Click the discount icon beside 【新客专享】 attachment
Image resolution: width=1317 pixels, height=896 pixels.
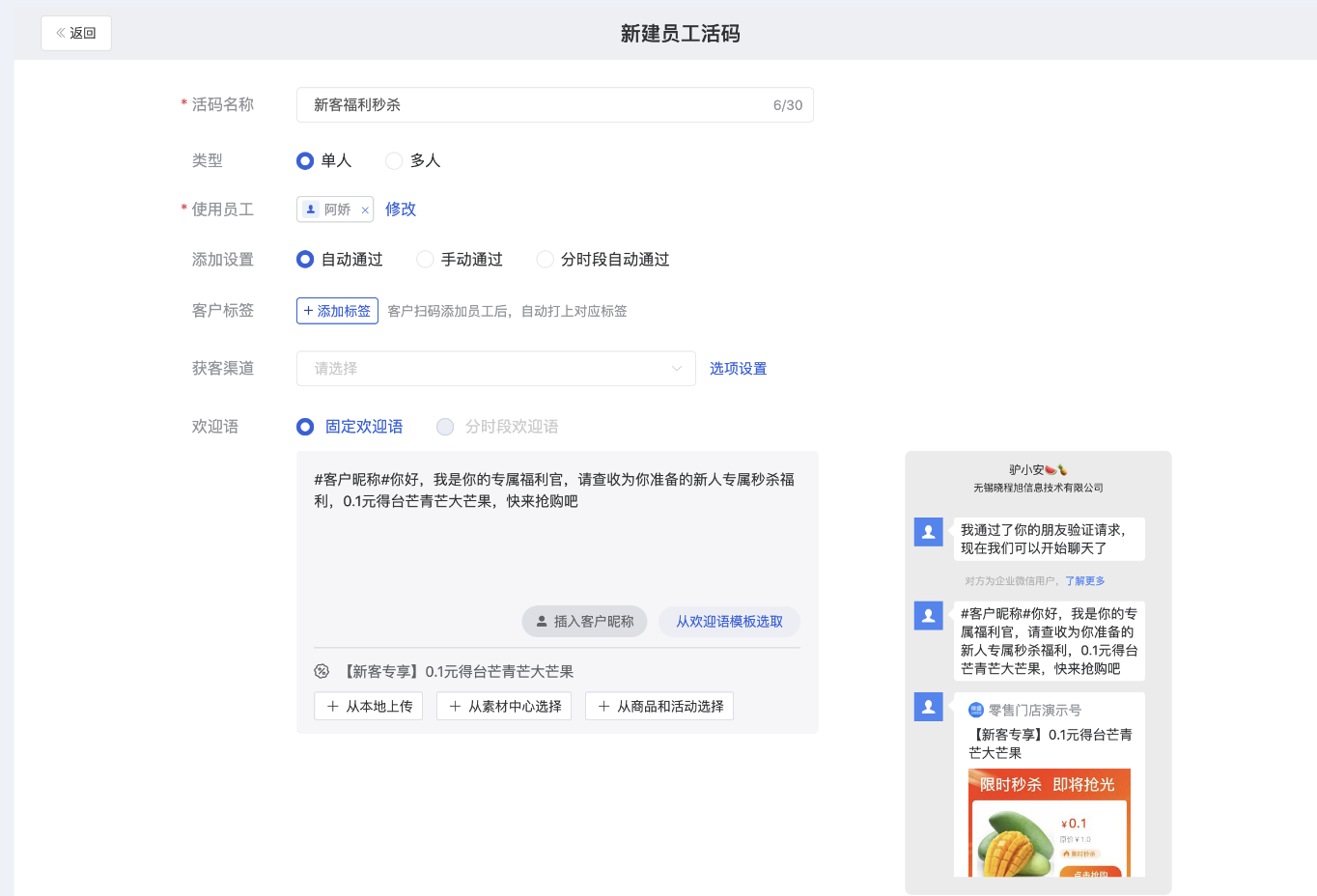click(322, 671)
